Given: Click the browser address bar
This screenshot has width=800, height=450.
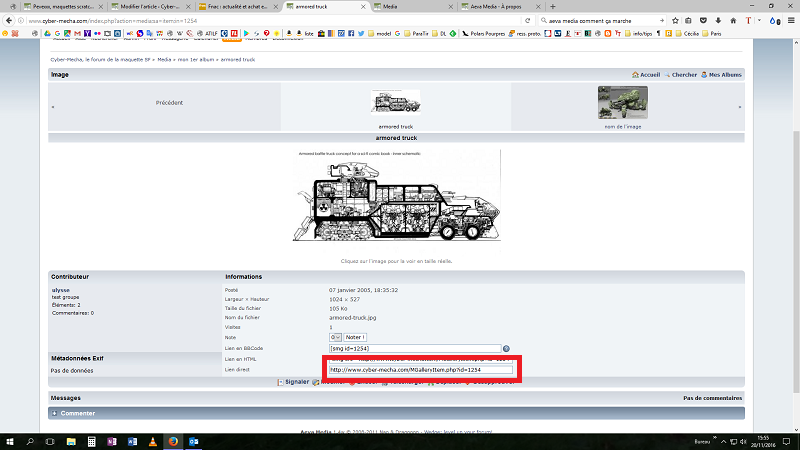Looking at the screenshot, I should [270, 20].
